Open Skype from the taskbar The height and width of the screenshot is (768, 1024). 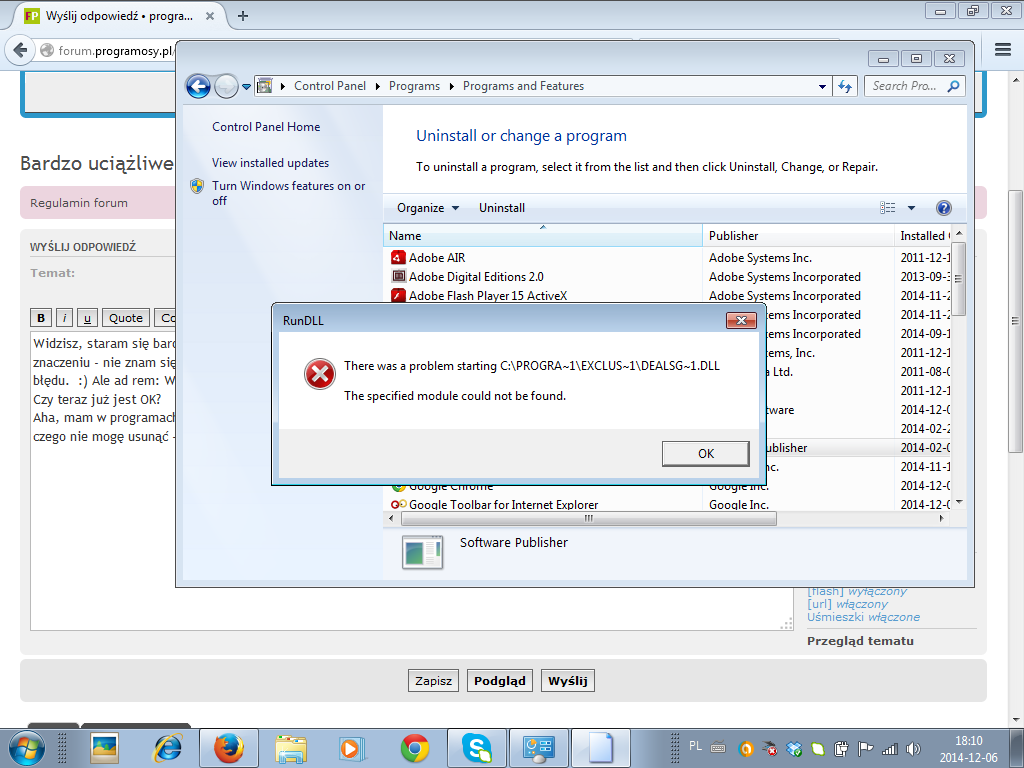tap(477, 747)
